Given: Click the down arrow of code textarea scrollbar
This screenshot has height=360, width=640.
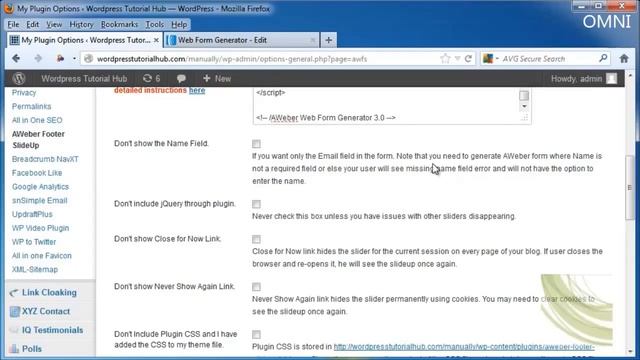Looking at the screenshot, I should click(524, 107).
